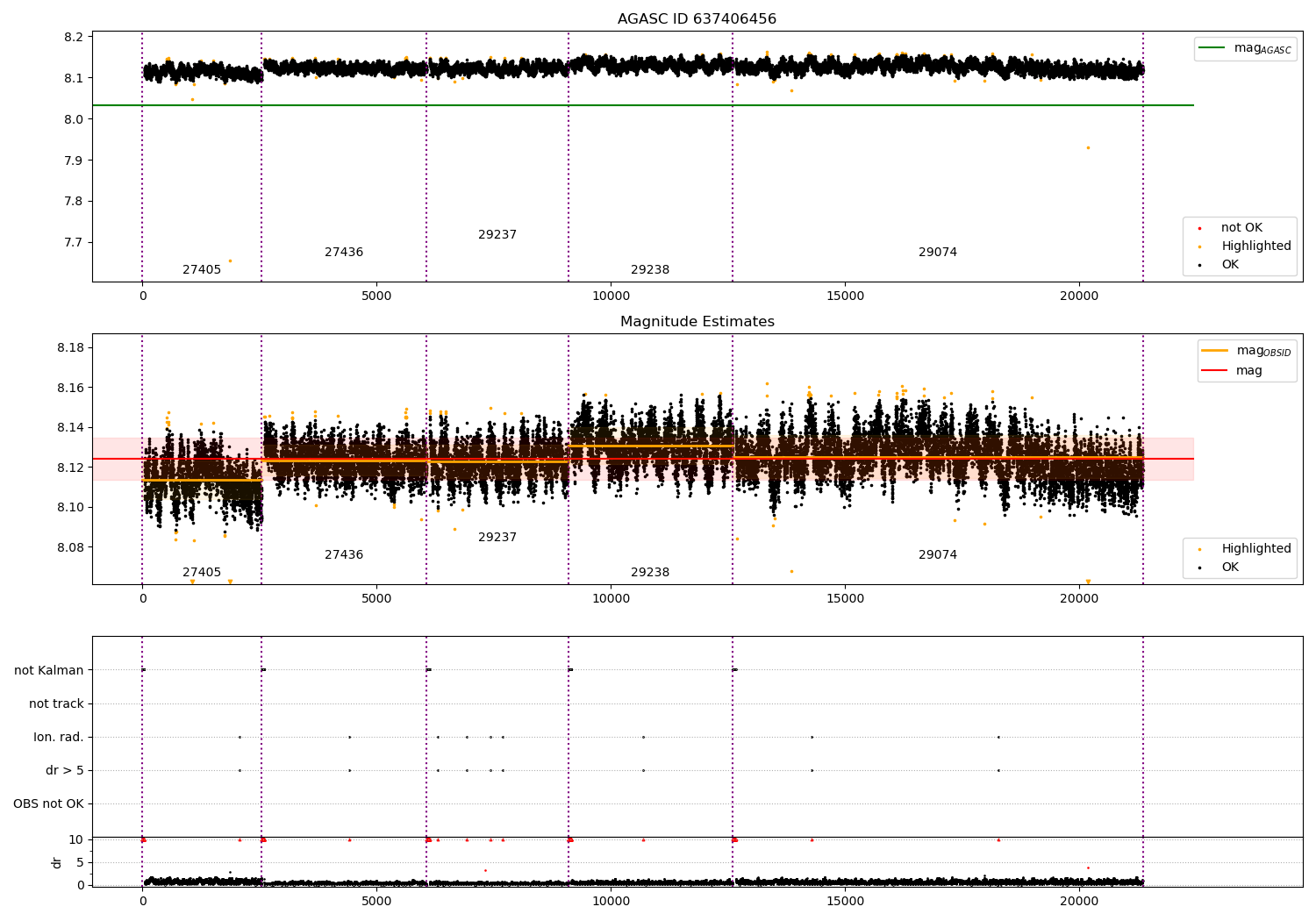This screenshot has width=1316, height=921.
Task: Click the 15000 x-axis tick of bottom plot
Action: [845, 900]
